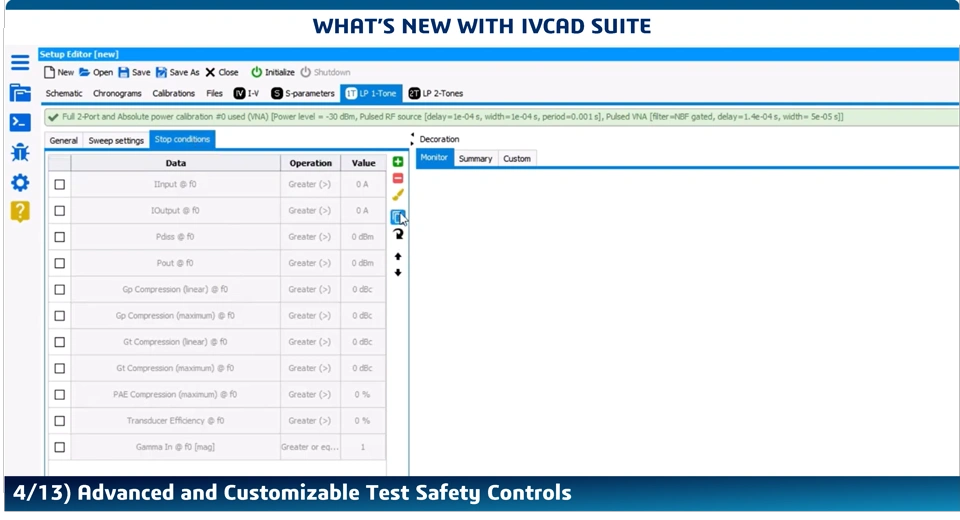Screen dimensions: 960x520
Task: Edit the value 1 for Gamma In
Action: coord(362,447)
